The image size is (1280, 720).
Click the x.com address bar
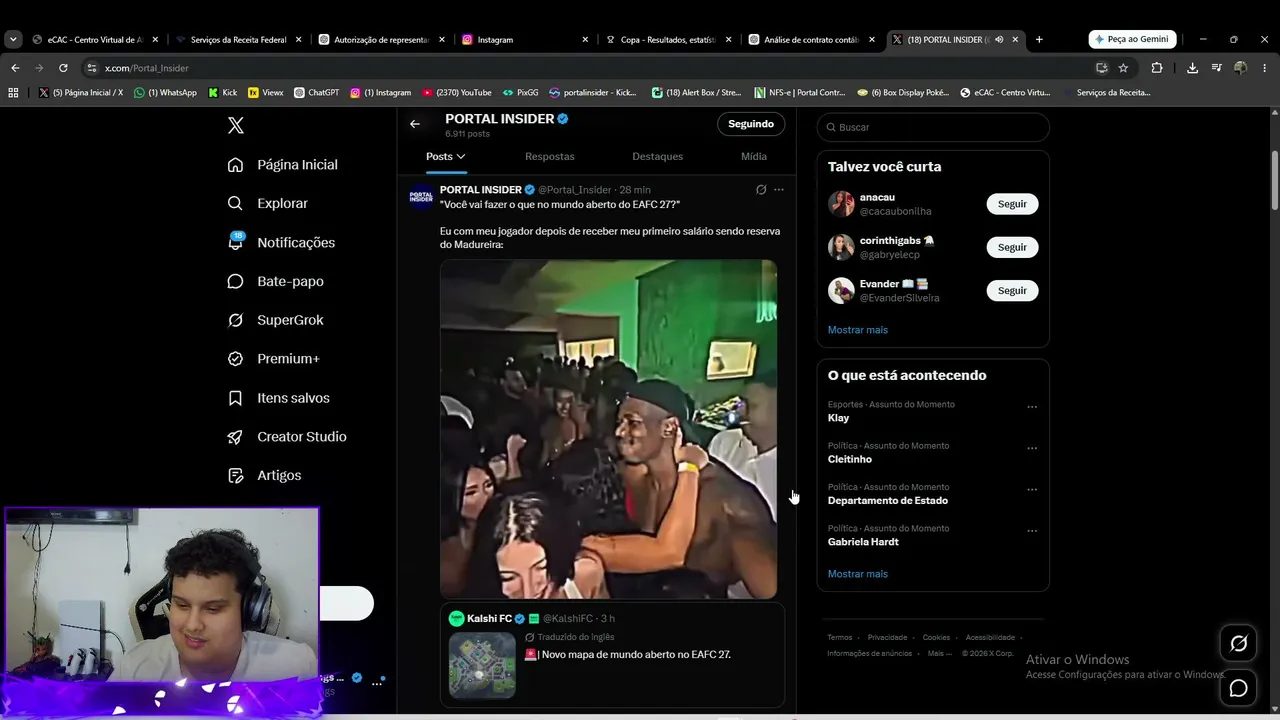coord(590,68)
